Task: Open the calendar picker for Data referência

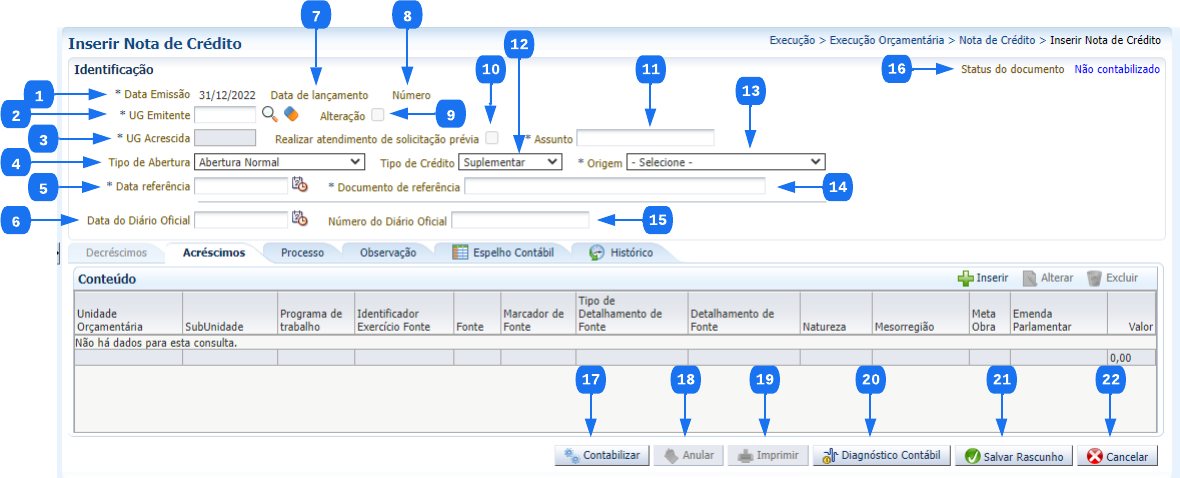Action: [299, 185]
